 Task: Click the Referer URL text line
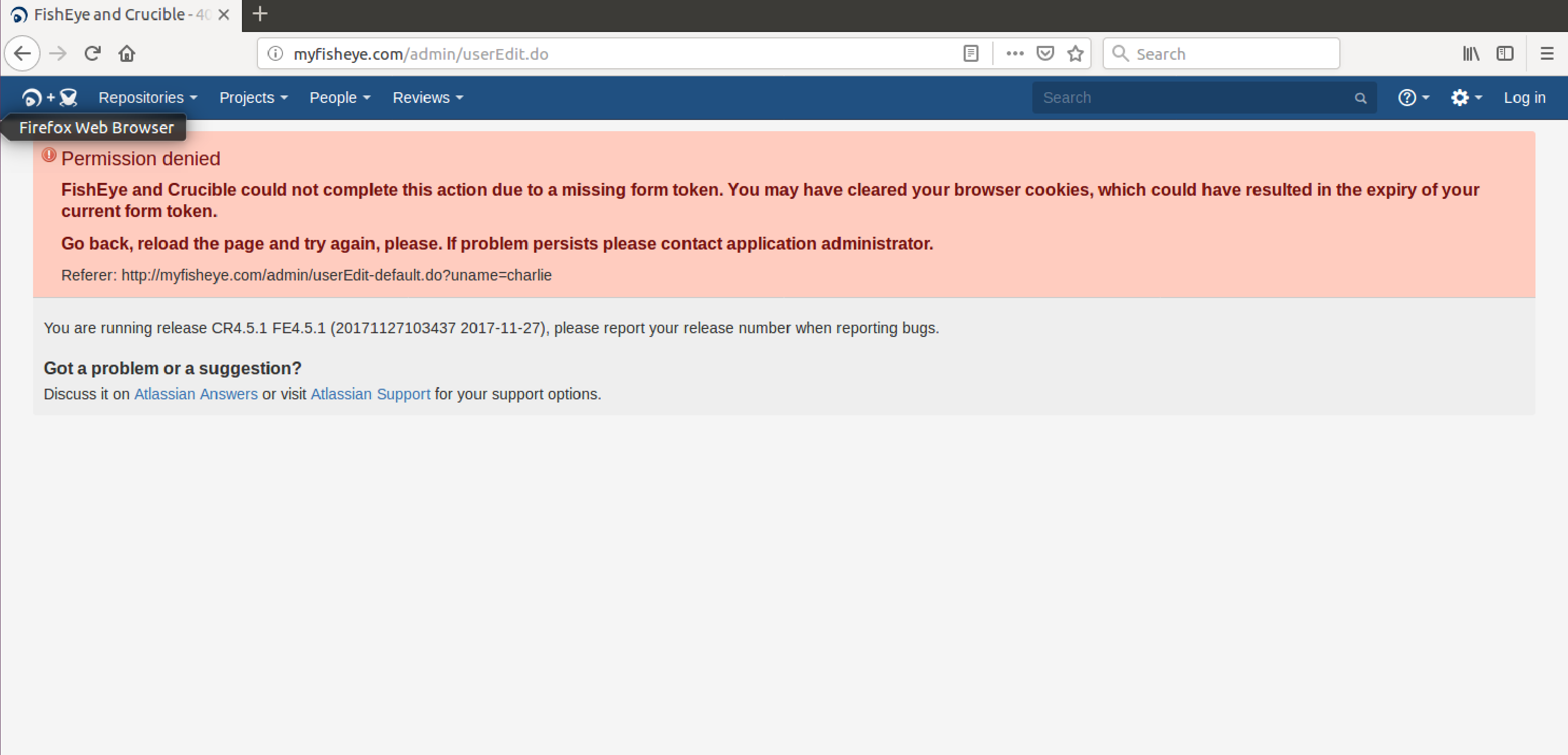306,275
